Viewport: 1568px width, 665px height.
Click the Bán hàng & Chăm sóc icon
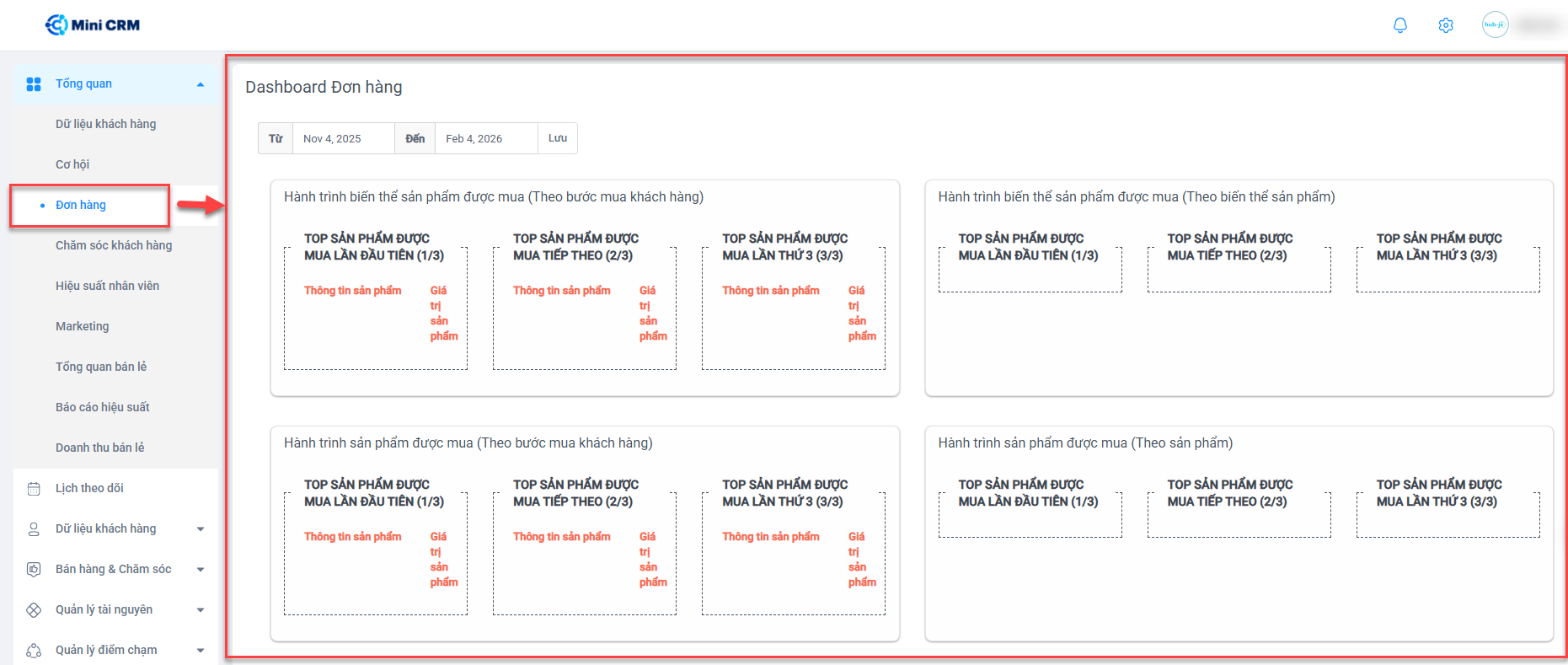34,570
